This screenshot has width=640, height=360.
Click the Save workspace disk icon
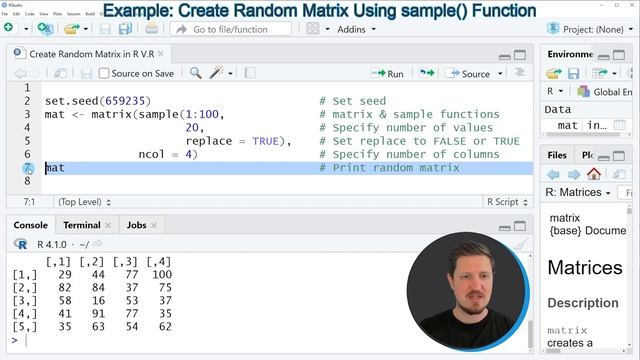click(x=573, y=73)
